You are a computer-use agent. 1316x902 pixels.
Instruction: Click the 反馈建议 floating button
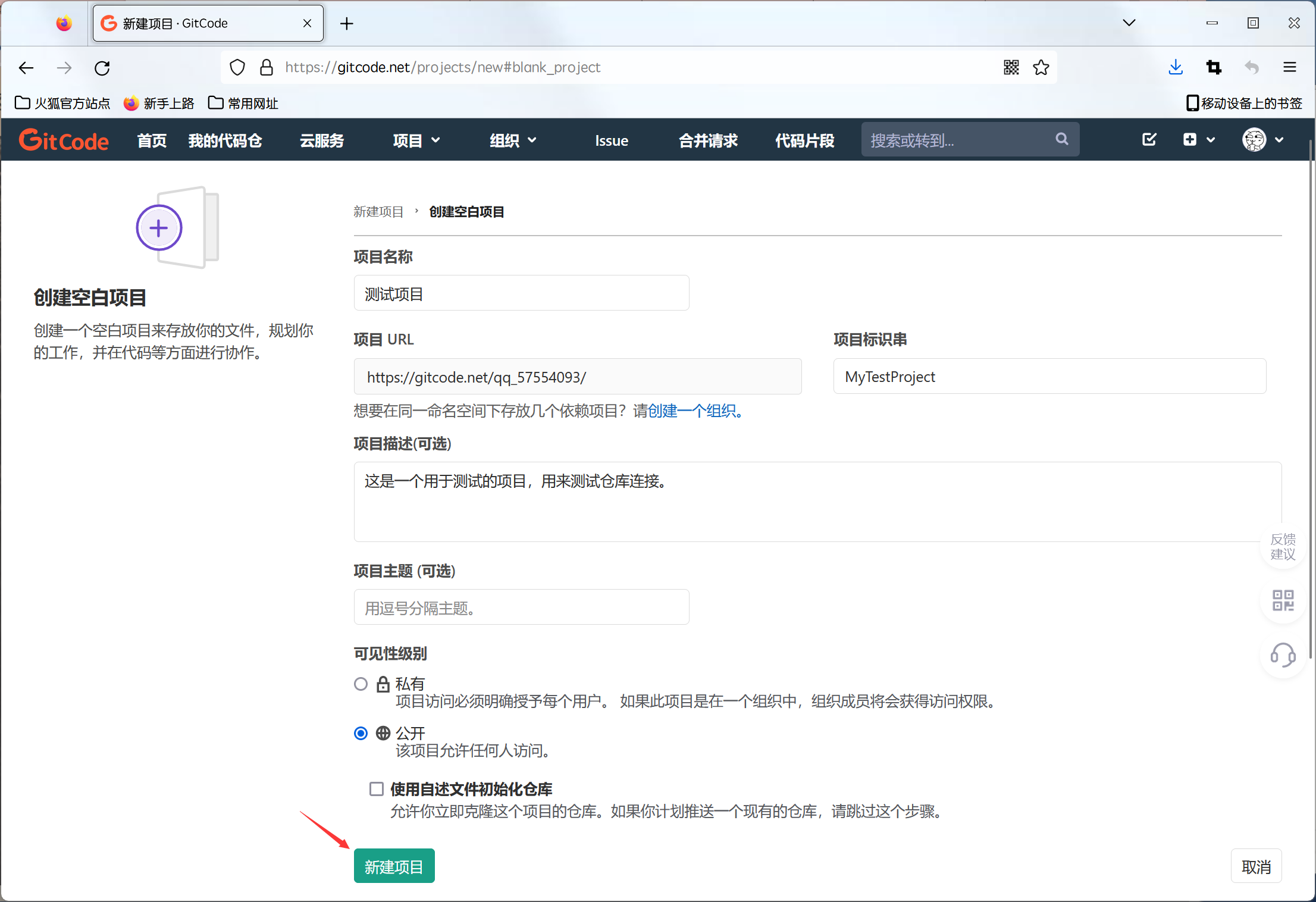(1283, 546)
